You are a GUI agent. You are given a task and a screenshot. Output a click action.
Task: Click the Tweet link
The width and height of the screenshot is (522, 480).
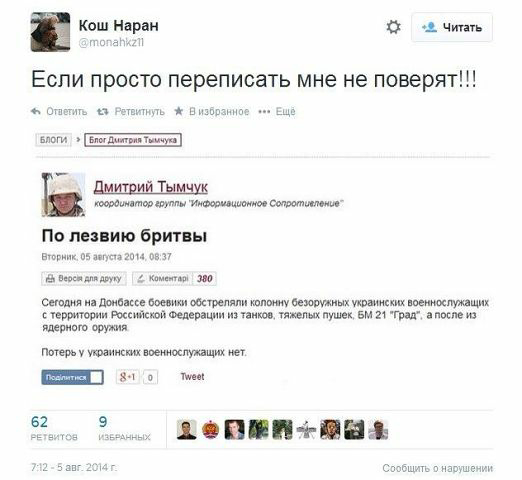(x=192, y=377)
